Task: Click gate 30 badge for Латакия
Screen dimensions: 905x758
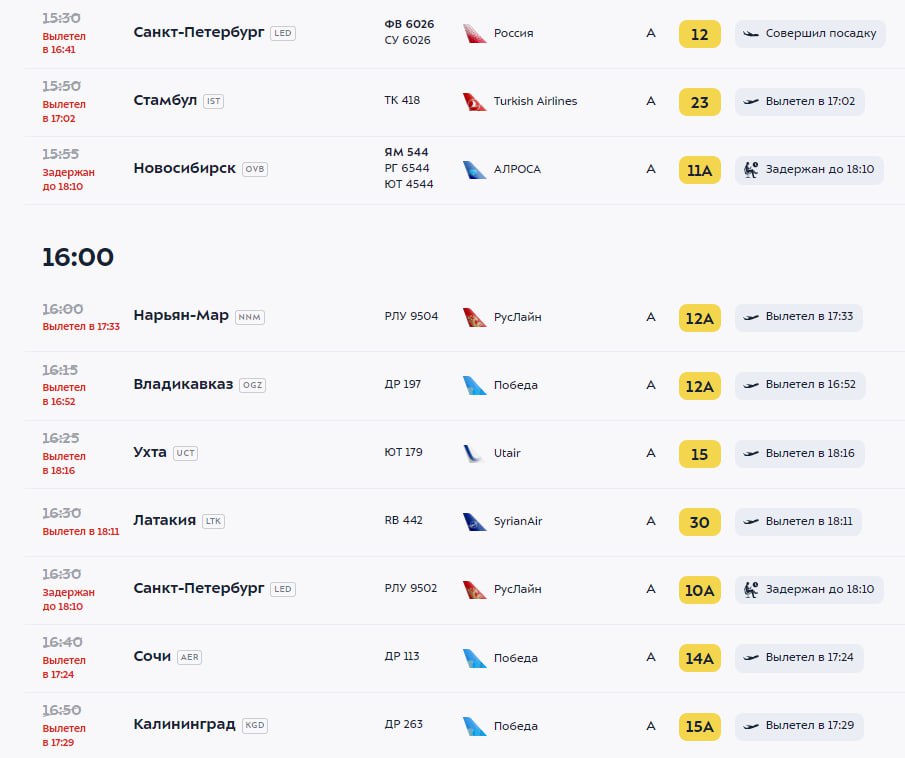Action: click(699, 522)
